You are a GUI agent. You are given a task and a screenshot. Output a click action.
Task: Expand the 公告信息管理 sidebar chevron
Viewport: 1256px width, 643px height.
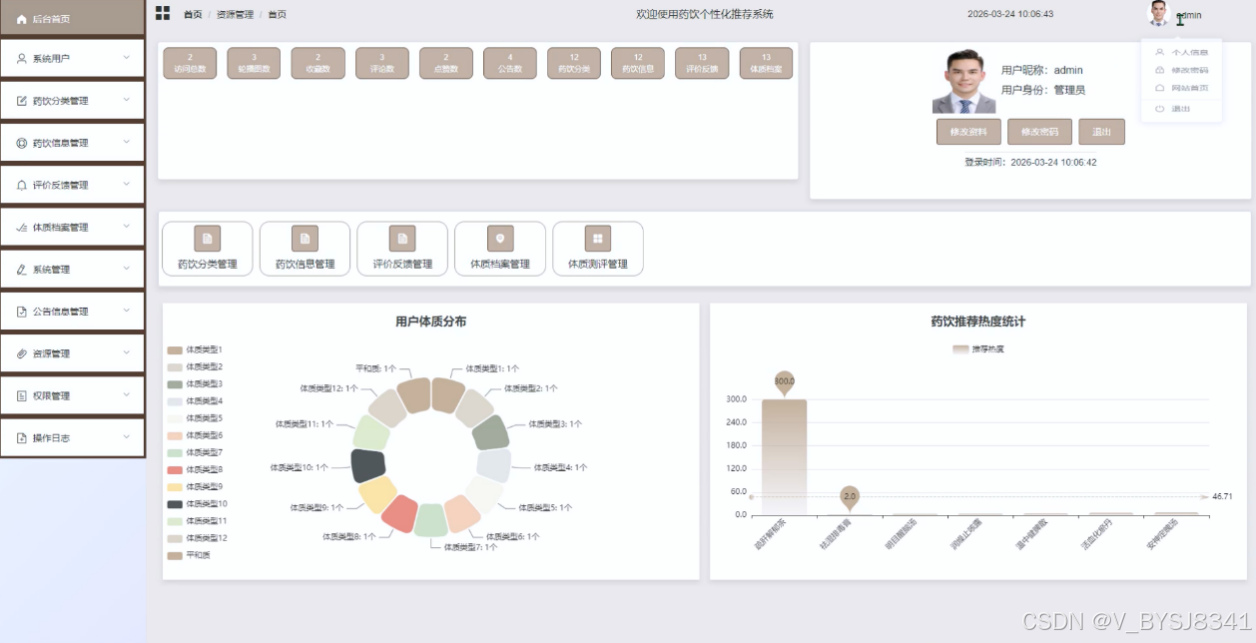[126, 310]
